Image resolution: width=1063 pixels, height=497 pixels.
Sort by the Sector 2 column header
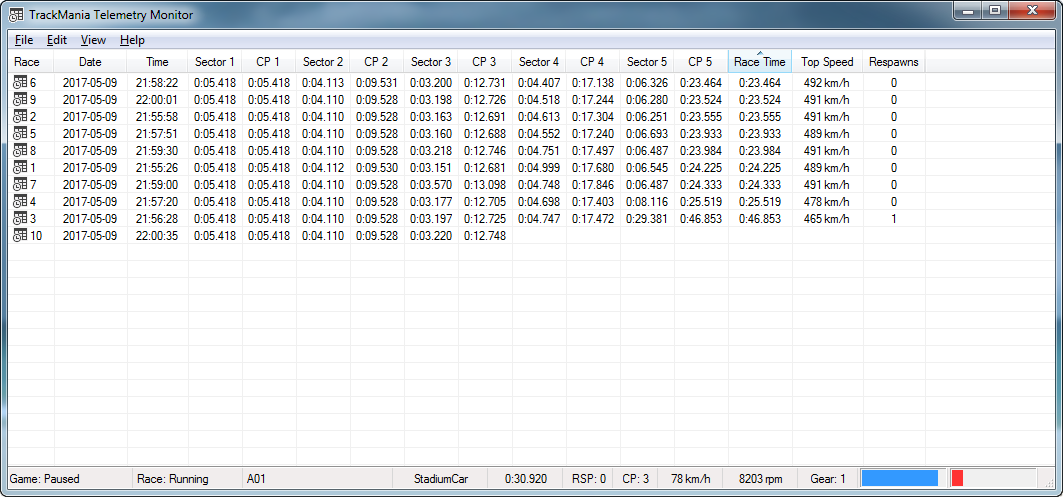[323, 62]
